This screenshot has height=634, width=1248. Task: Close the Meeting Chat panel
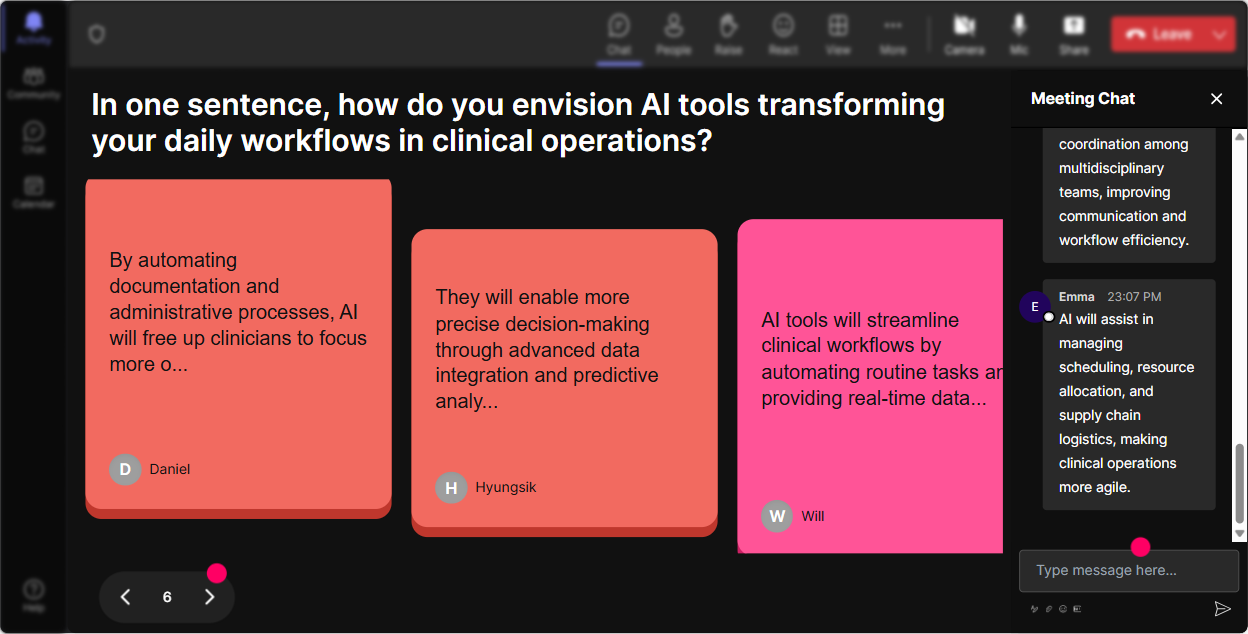coord(1216,98)
